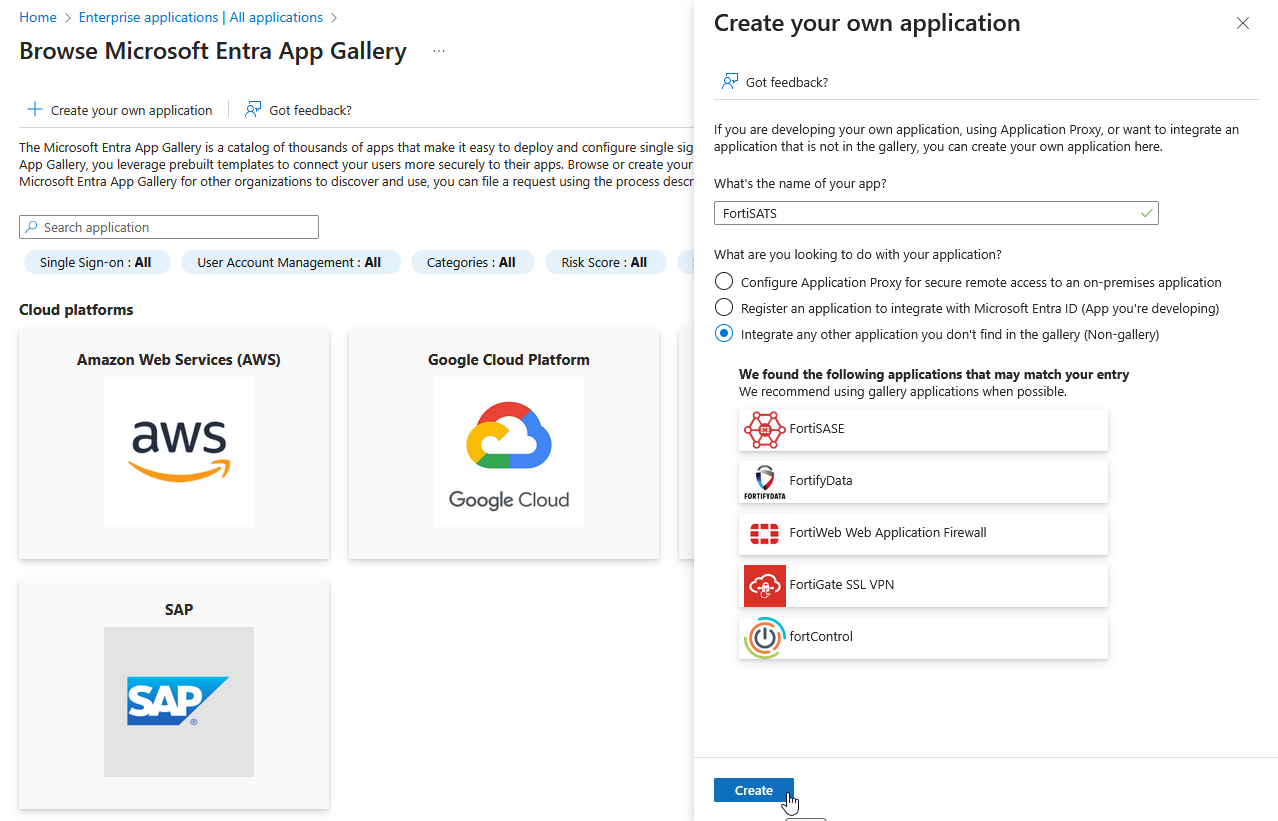Select the Non-gallery integrate application radio

tap(724, 334)
